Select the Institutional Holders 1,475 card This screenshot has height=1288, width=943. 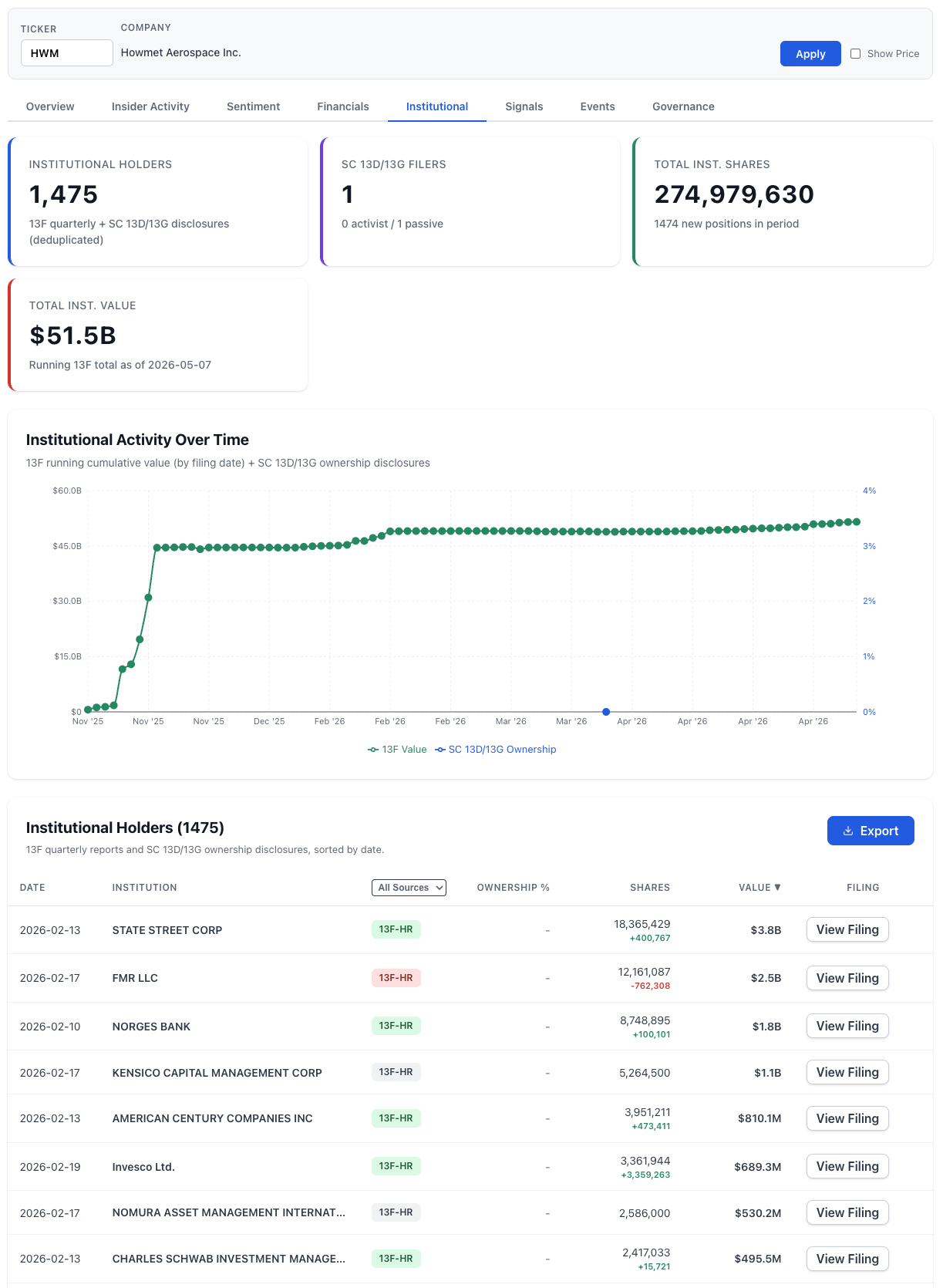158,202
